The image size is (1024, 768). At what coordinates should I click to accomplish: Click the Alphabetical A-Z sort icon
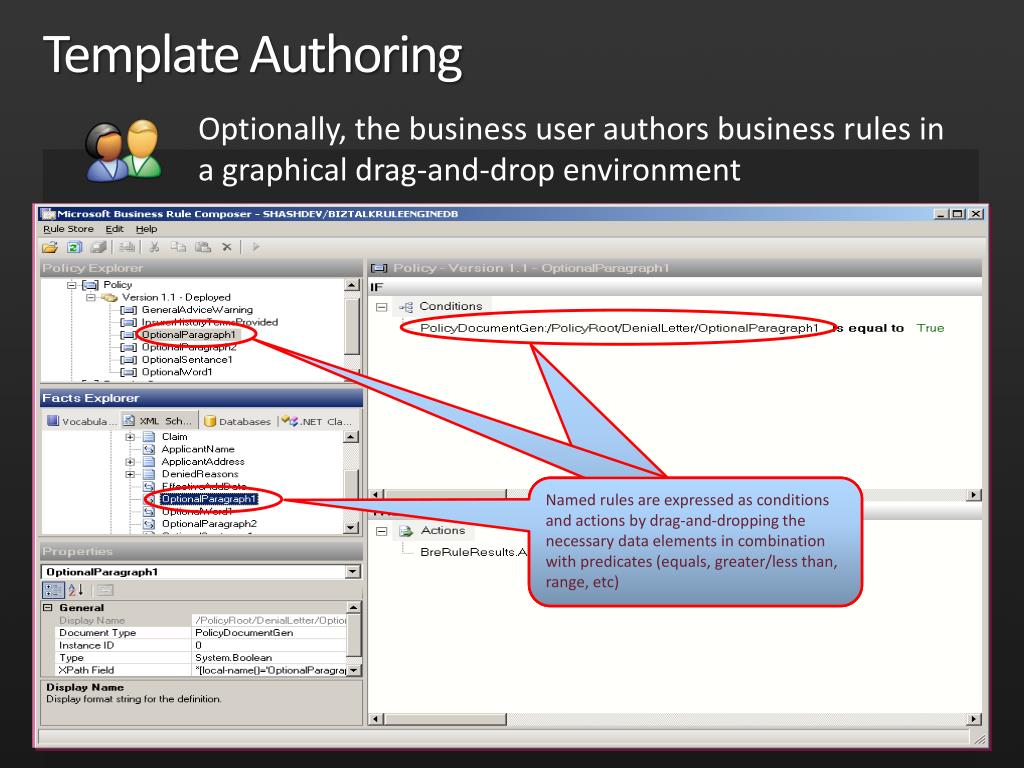[x=76, y=590]
